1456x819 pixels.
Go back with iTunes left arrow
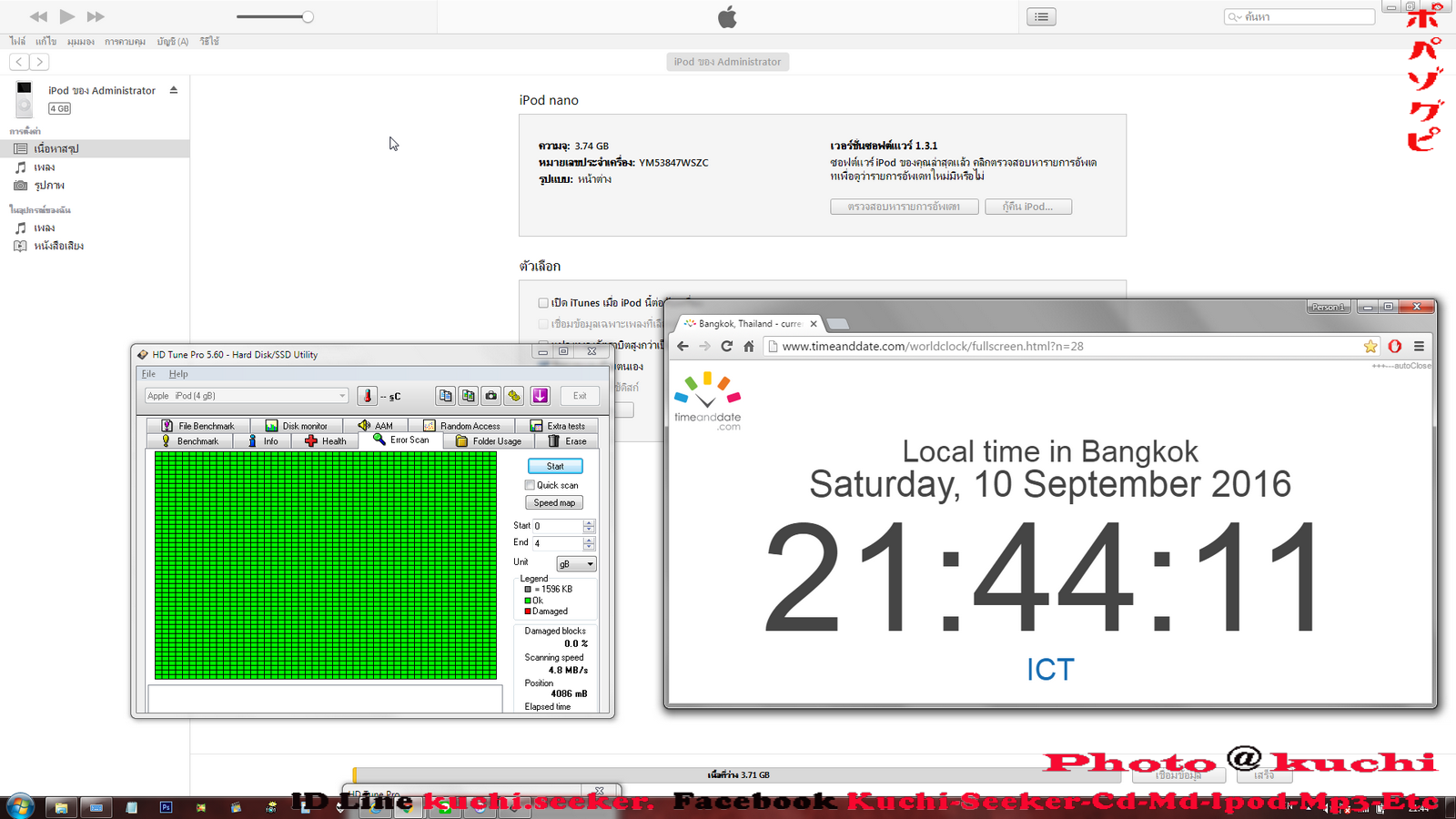(19, 62)
